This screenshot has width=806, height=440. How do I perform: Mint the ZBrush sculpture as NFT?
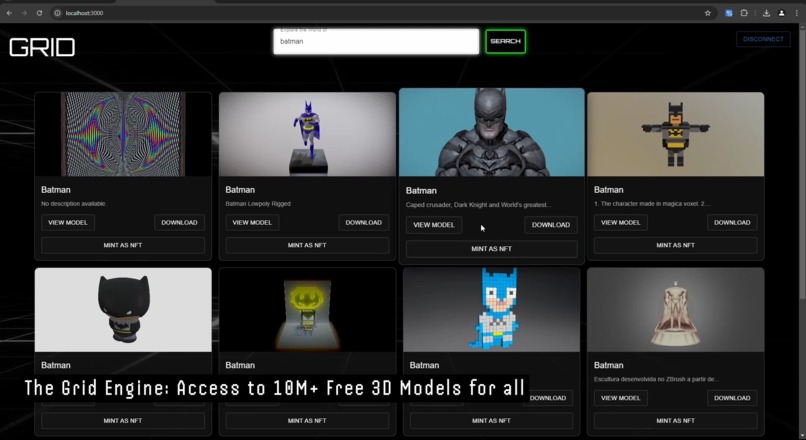[675, 420]
